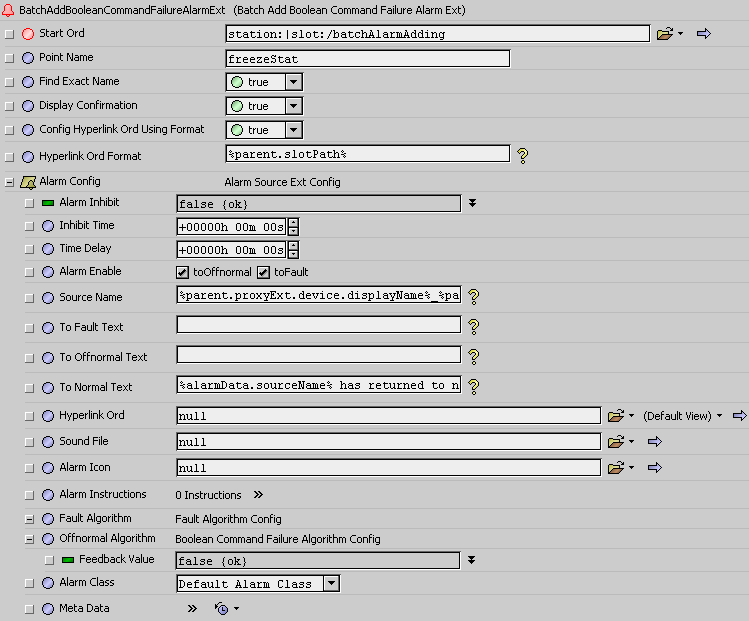749x621 pixels.
Task: Click the arrow icon beside Start Ord field
Action: [703, 34]
